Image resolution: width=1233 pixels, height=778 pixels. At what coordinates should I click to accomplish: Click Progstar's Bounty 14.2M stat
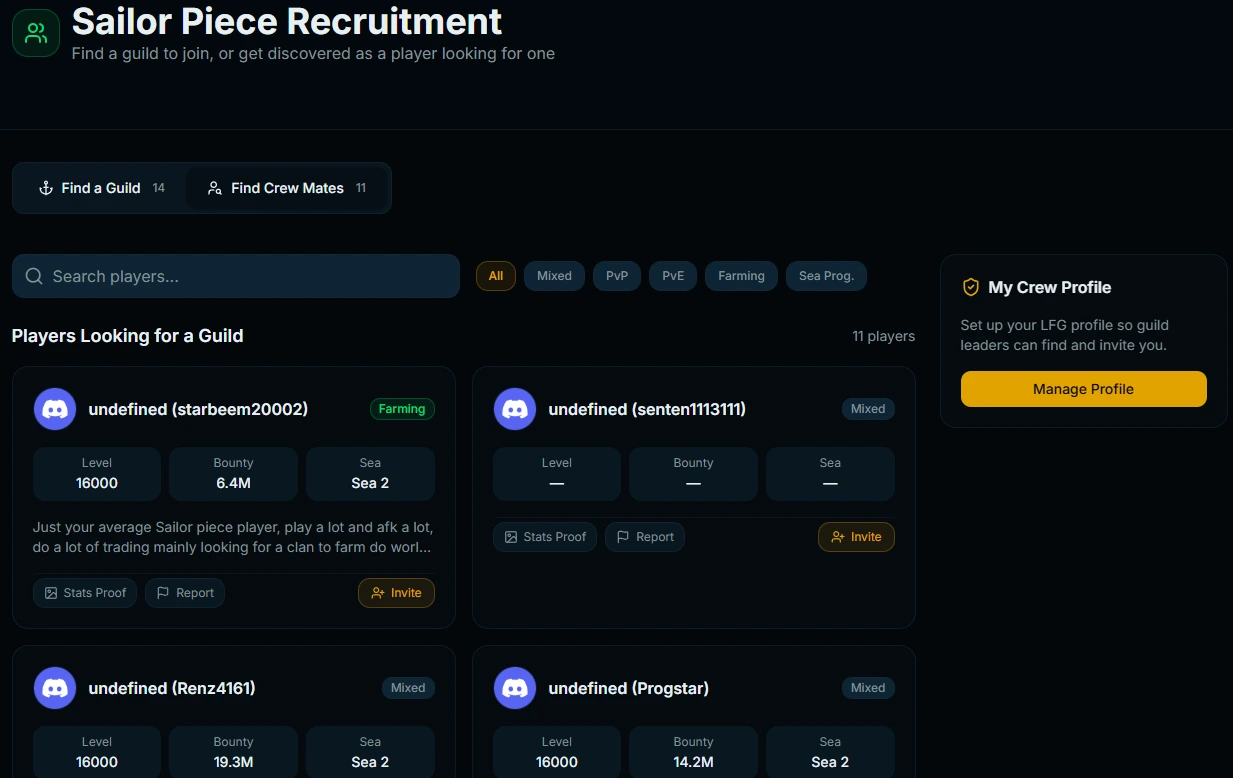693,753
